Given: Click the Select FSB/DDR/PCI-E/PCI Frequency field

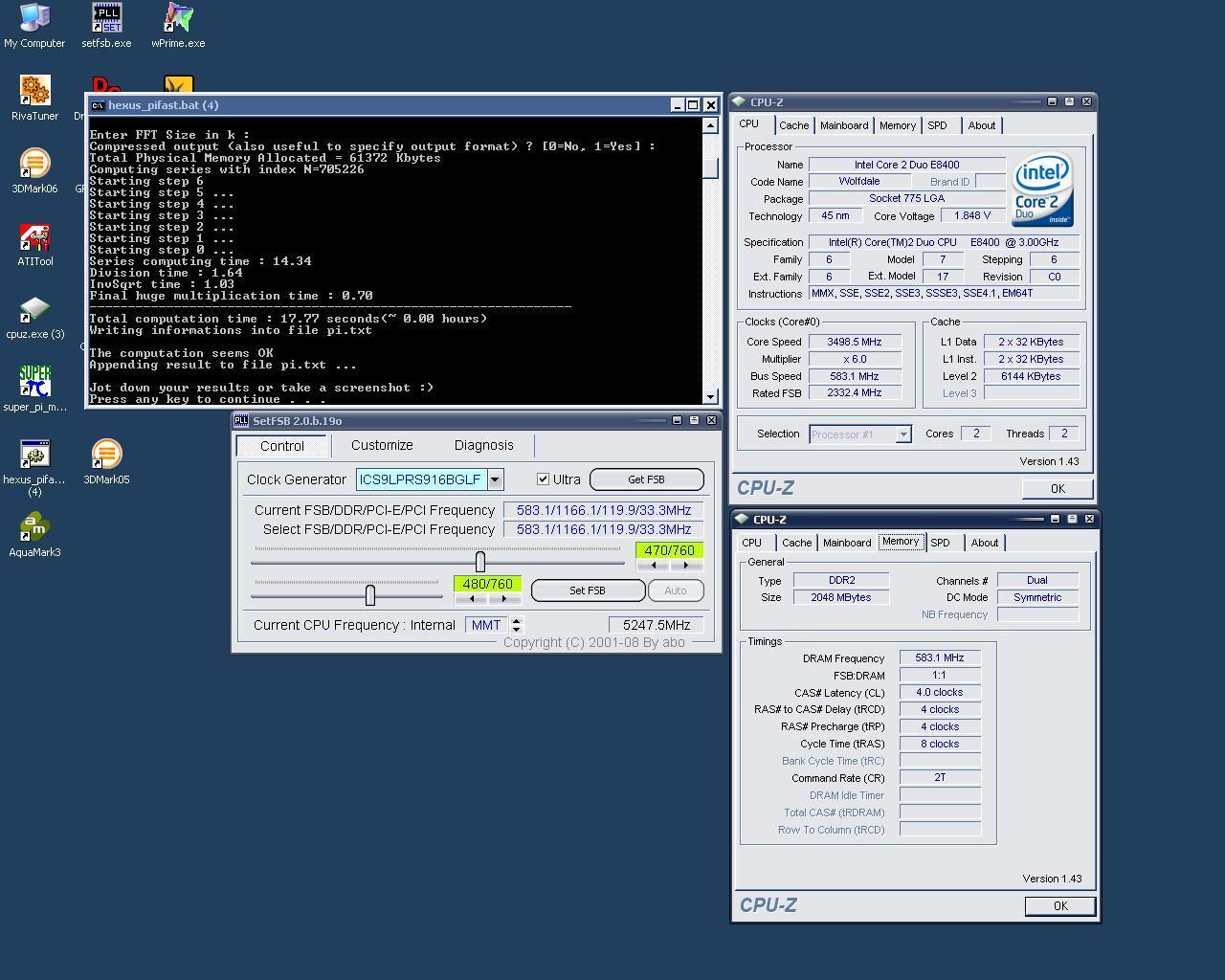Looking at the screenshot, I should click(604, 529).
